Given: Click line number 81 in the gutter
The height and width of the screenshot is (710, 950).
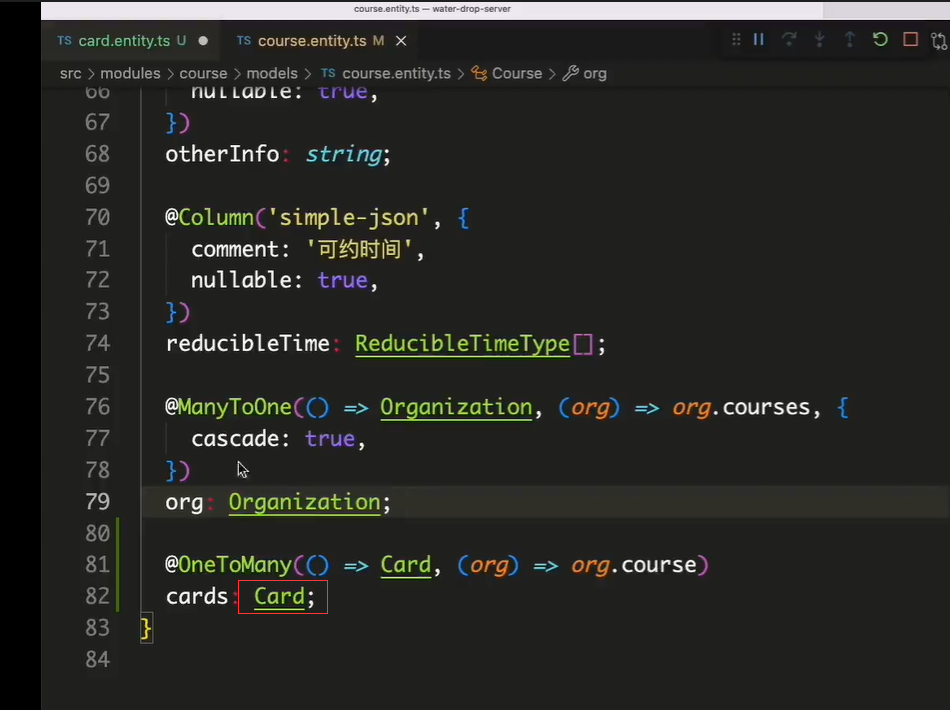Looking at the screenshot, I should click(98, 565).
